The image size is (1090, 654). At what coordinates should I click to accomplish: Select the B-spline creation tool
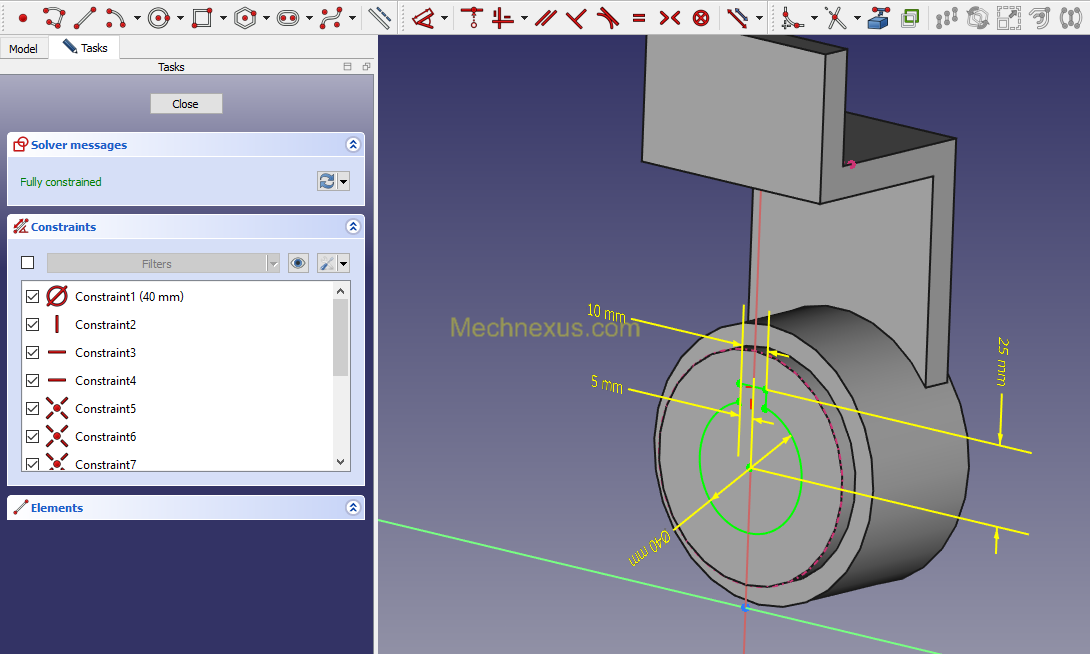click(x=331, y=18)
